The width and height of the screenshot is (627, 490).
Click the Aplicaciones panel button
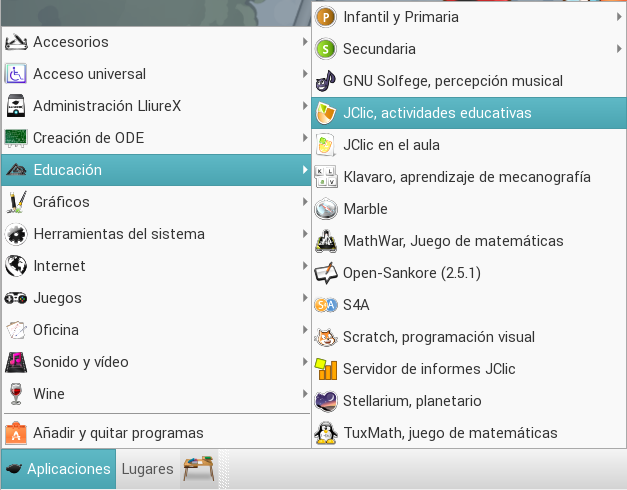click(x=58, y=469)
